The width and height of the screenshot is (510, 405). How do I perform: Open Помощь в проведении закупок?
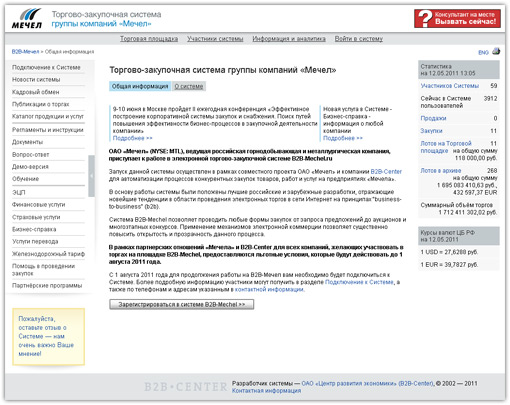pos(43,270)
